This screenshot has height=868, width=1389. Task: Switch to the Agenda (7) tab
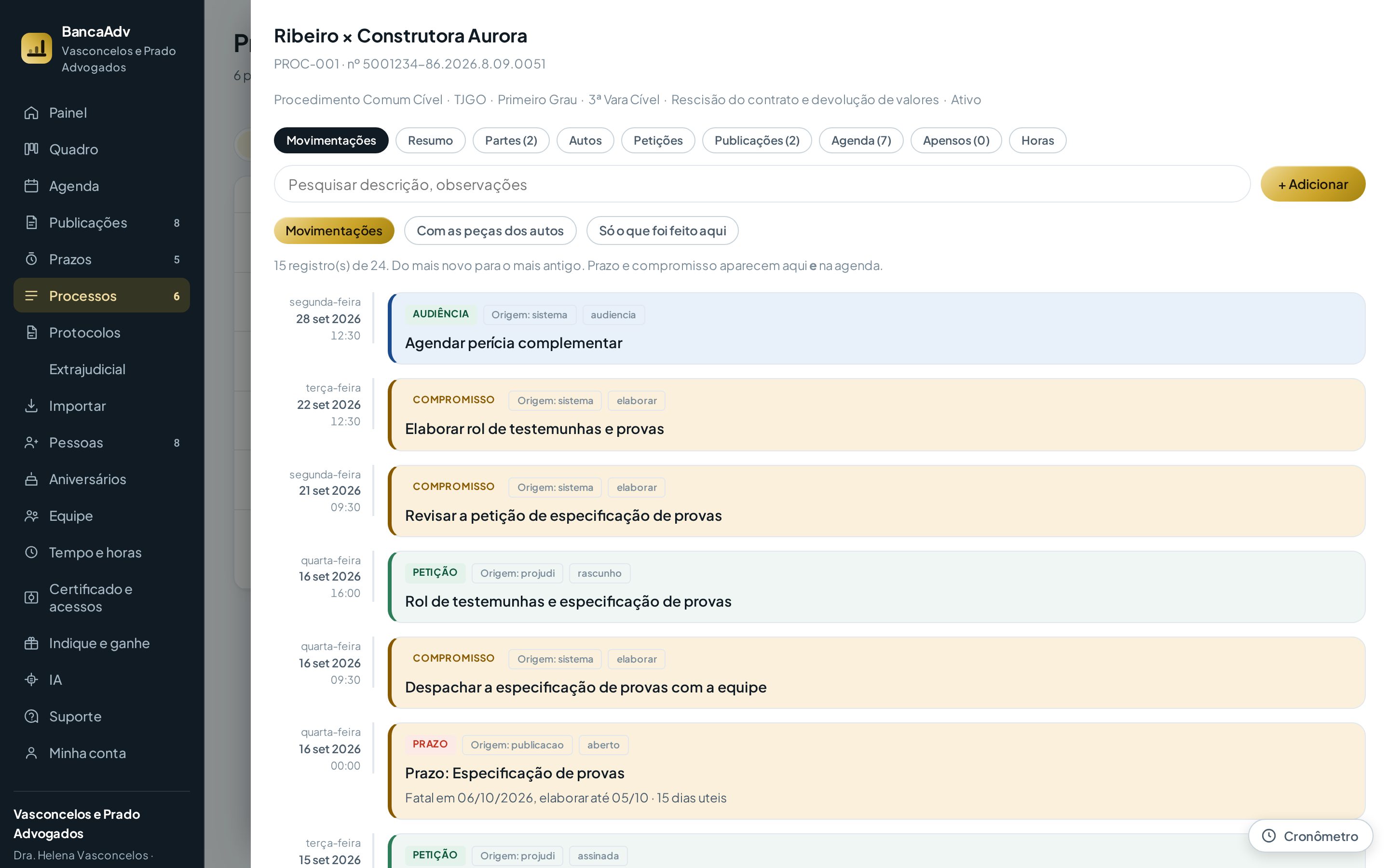tap(860, 140)
